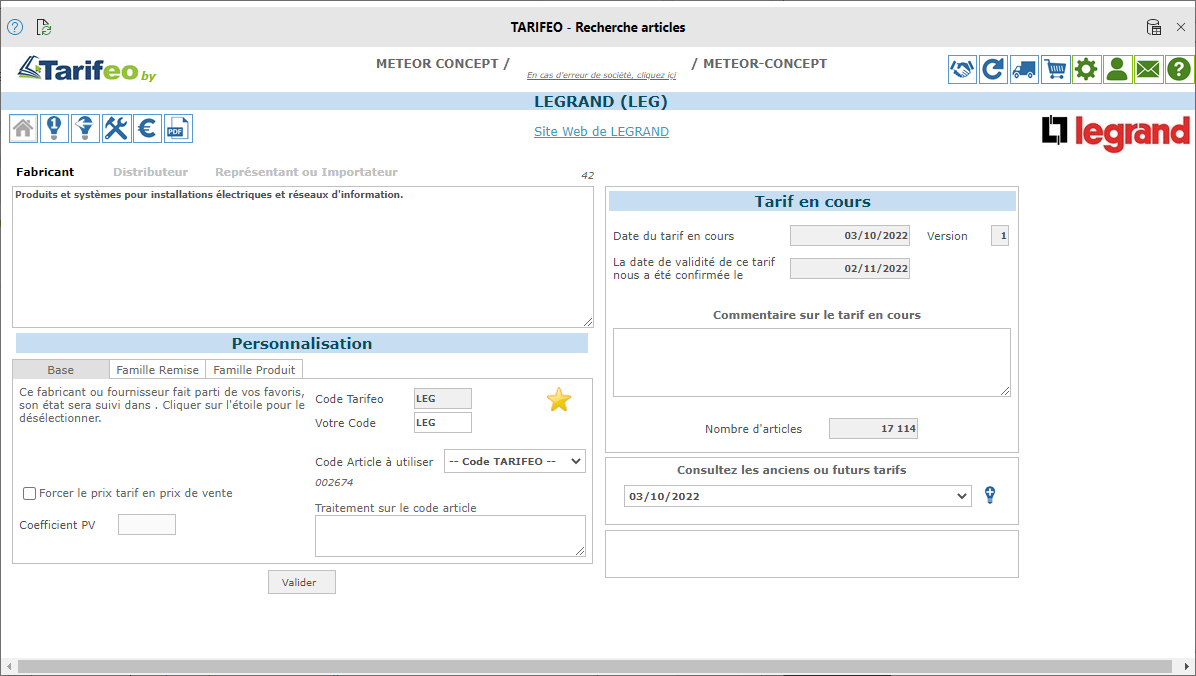Click the green question mark help icon
Viewport: 1196px width, 676px height.
tap(1179, 69)
